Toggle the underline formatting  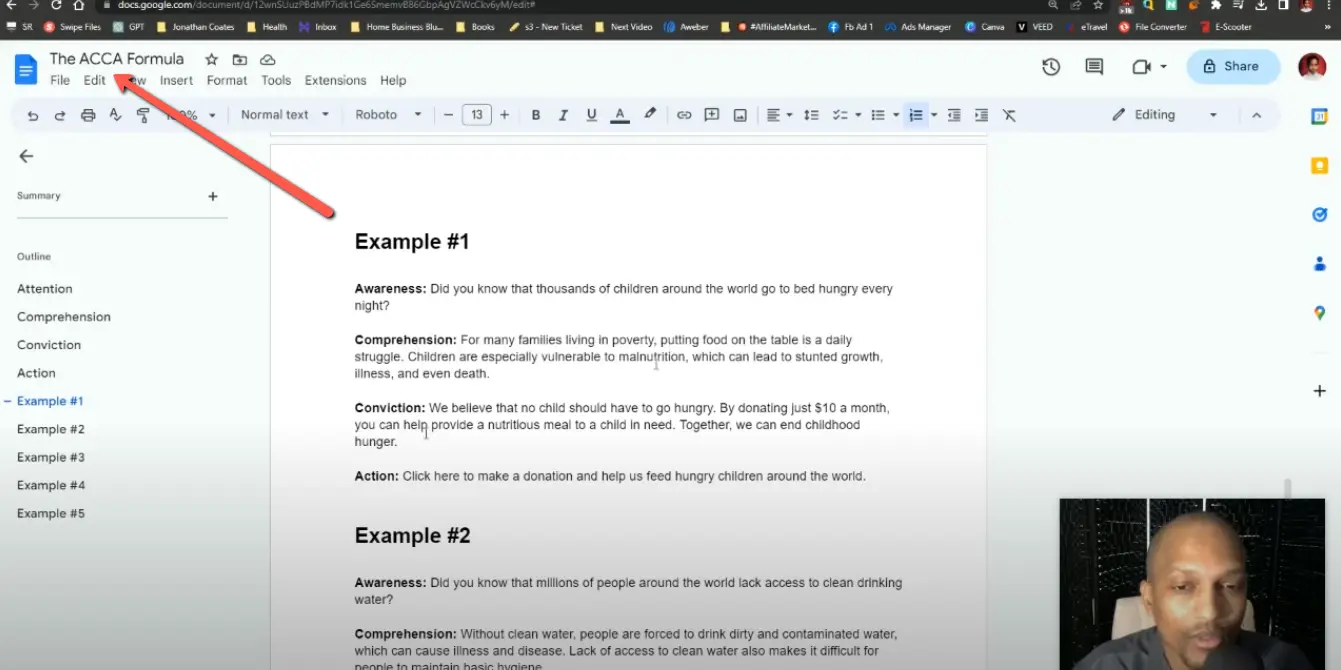point(591,114)
